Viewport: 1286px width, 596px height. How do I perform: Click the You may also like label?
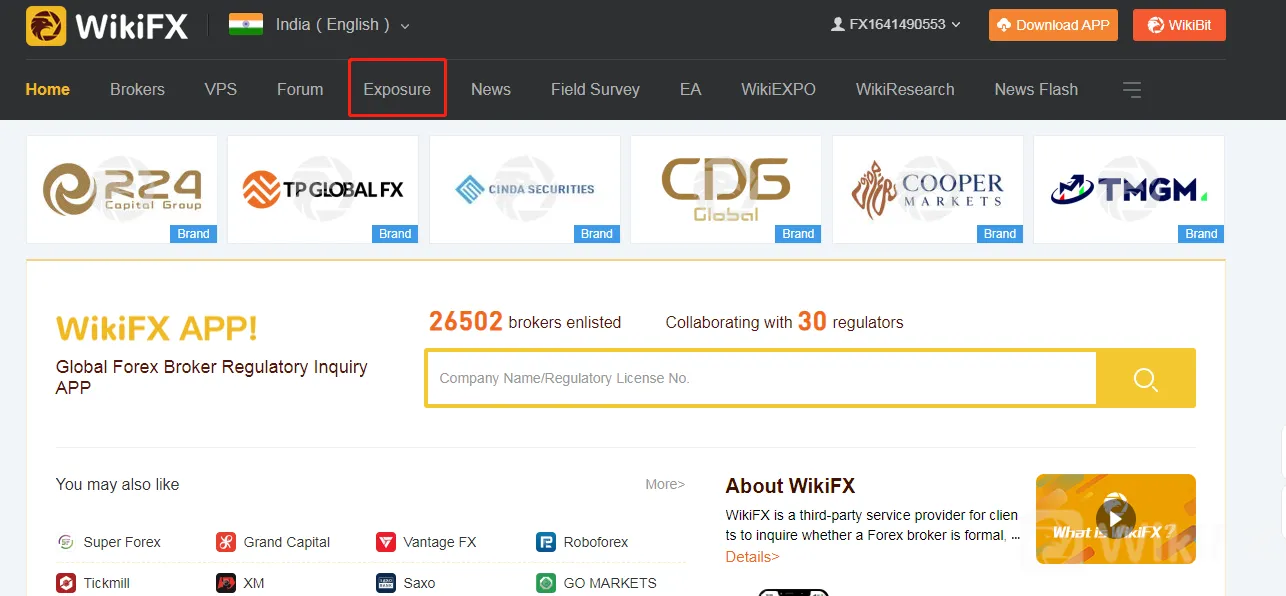click(117, 484)
